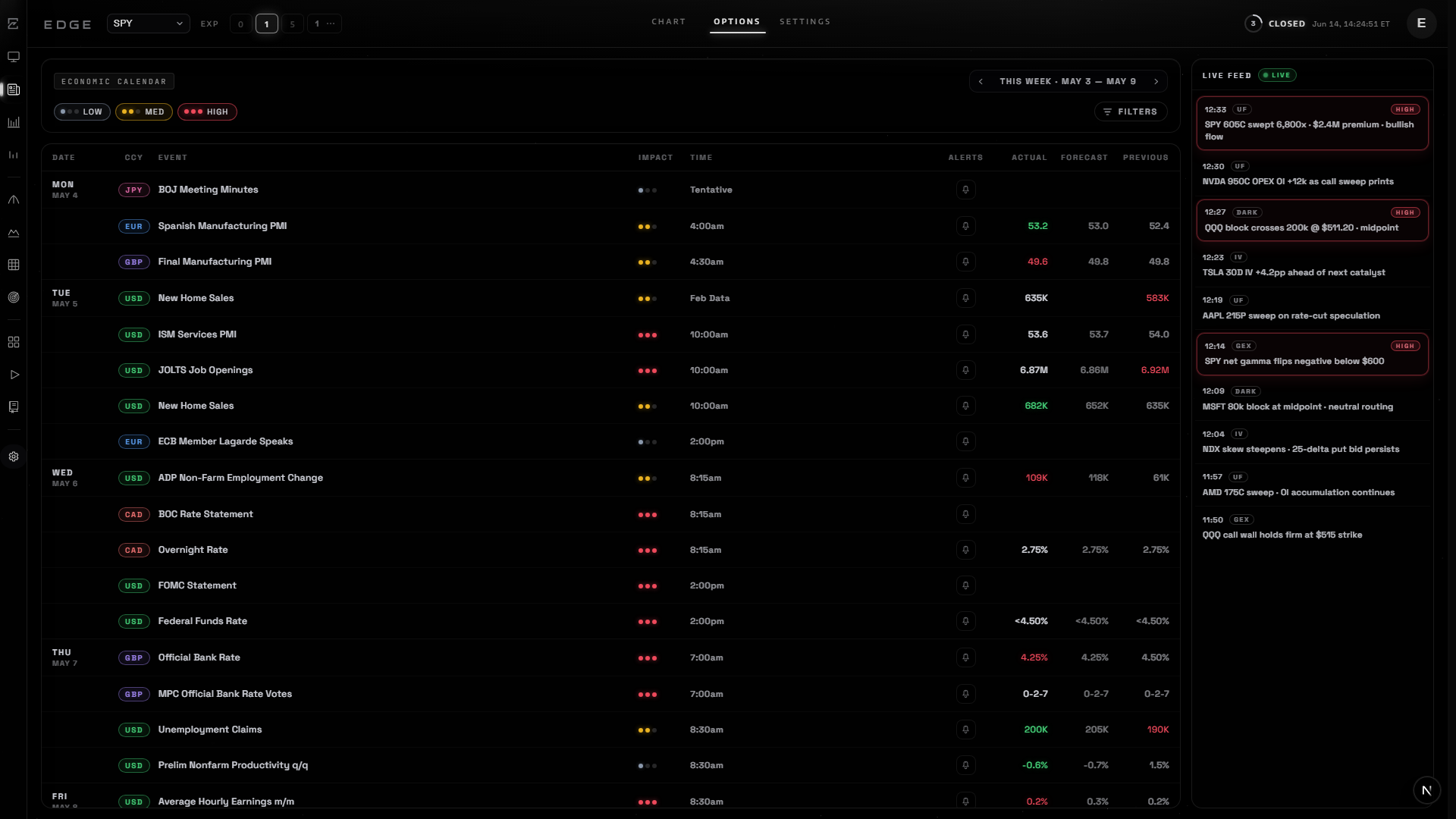The height and width of the screenshot is (819, 1456).
Task: Switch to the Settings tab
Action: (x=805, y=21)
